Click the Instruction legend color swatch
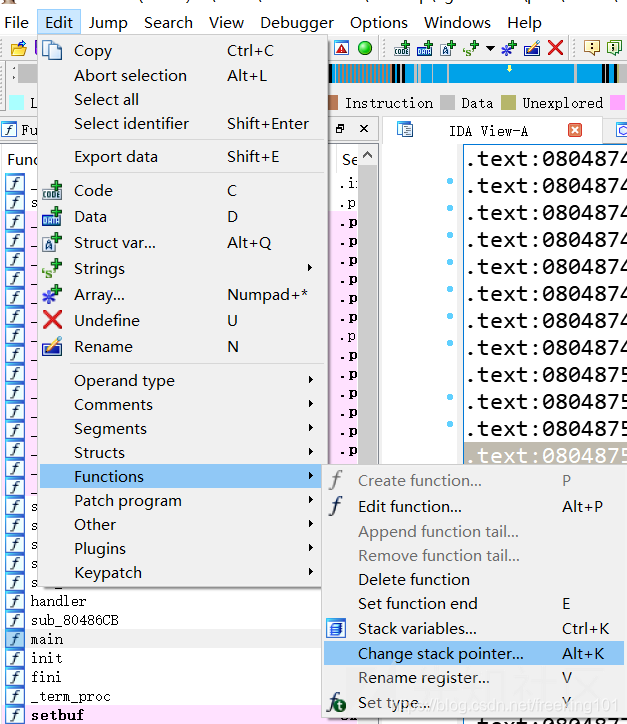The image size is (627, 724). tap(333, 103)
